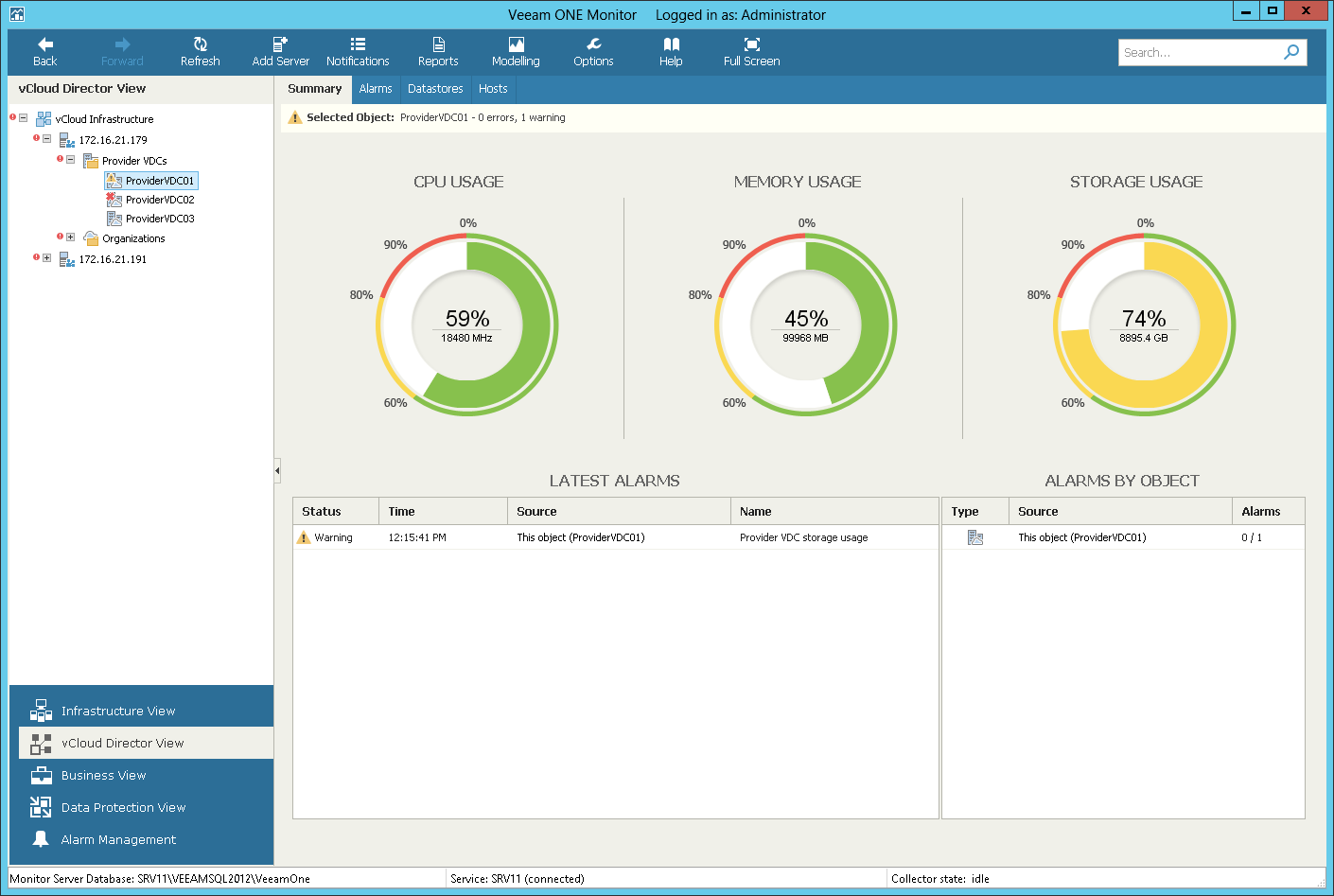Open Help book icon
Image resolution: width=1334 pixels, height=896 pixels.
click(671, 44)
